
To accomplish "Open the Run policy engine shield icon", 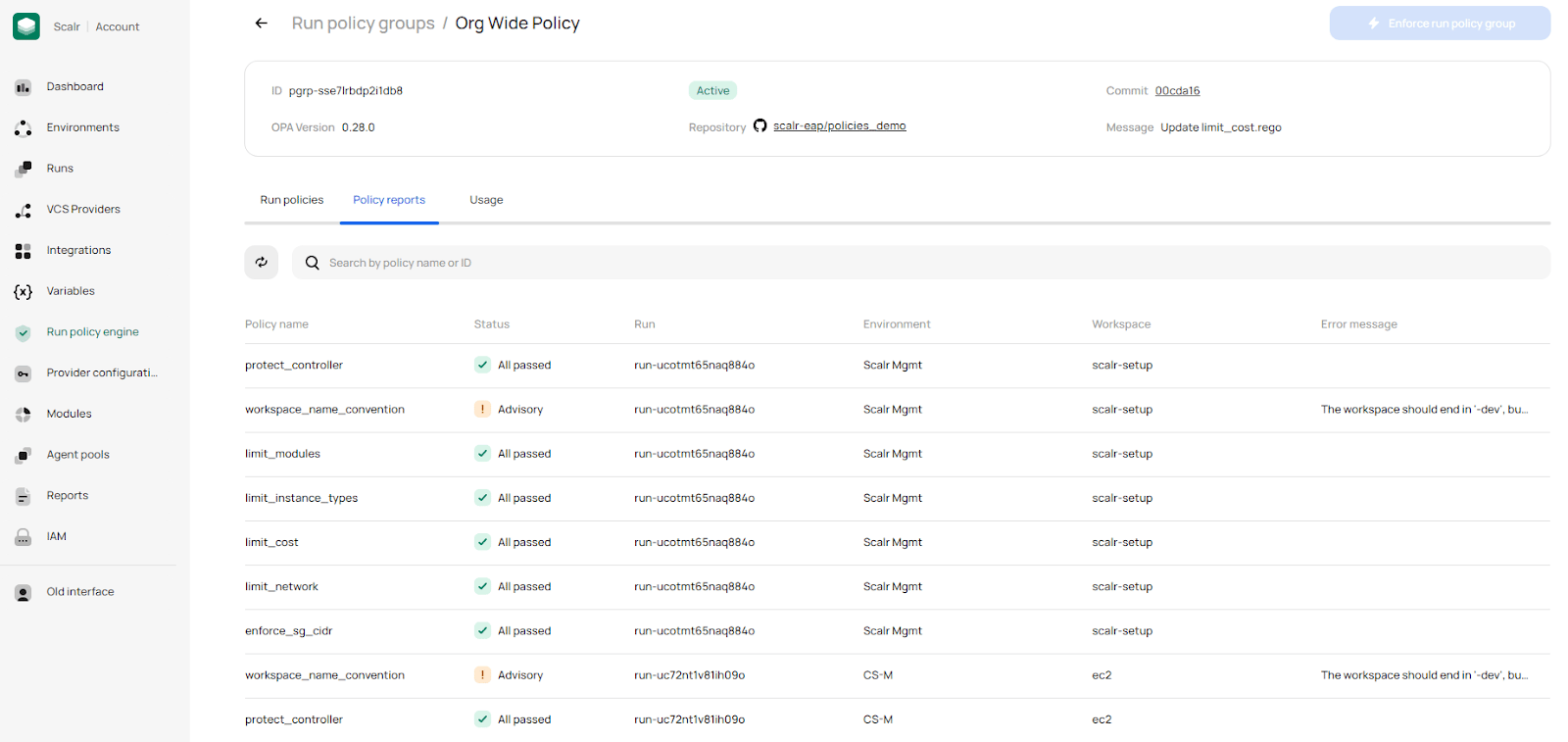I will [24, 332].
